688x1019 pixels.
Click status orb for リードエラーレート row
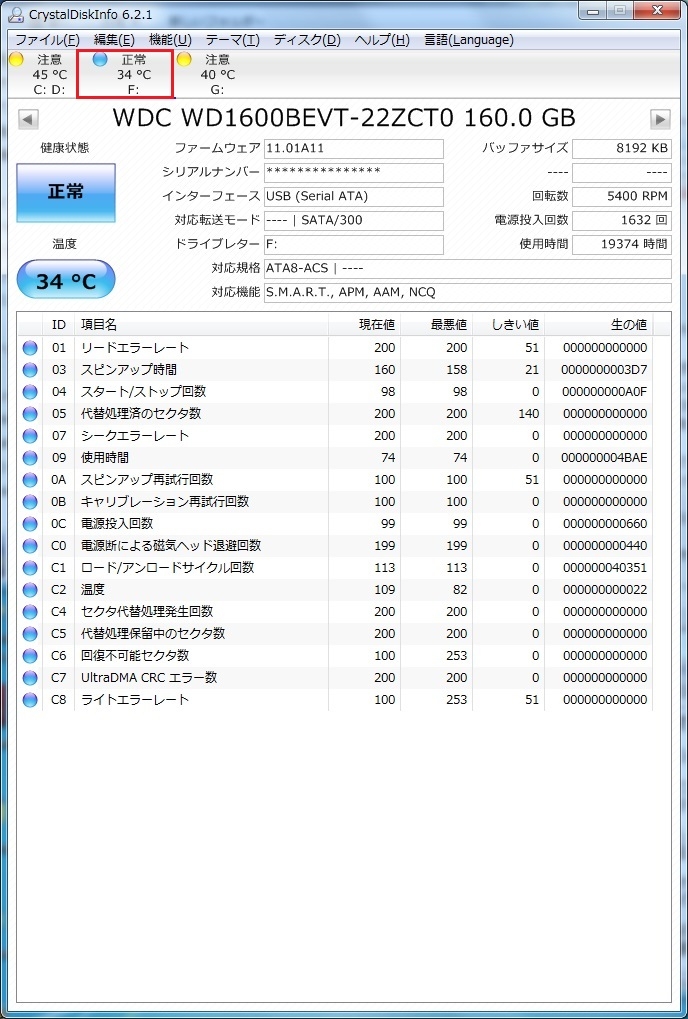(x=30, y=348)
